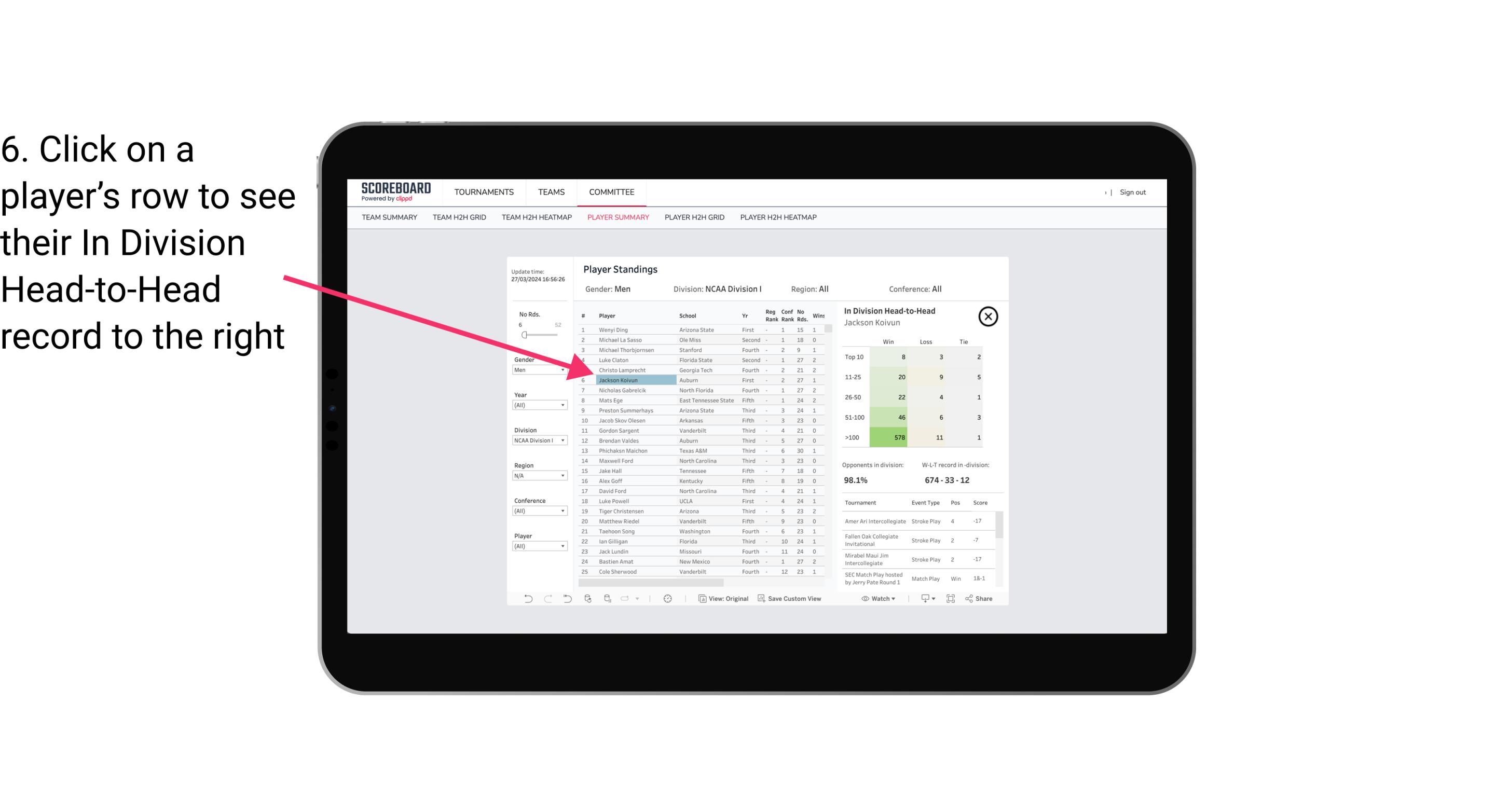This screenshot has height=812, width=1509.
Task: Toggle the Region filter to N/A
Action: point(536,476)
